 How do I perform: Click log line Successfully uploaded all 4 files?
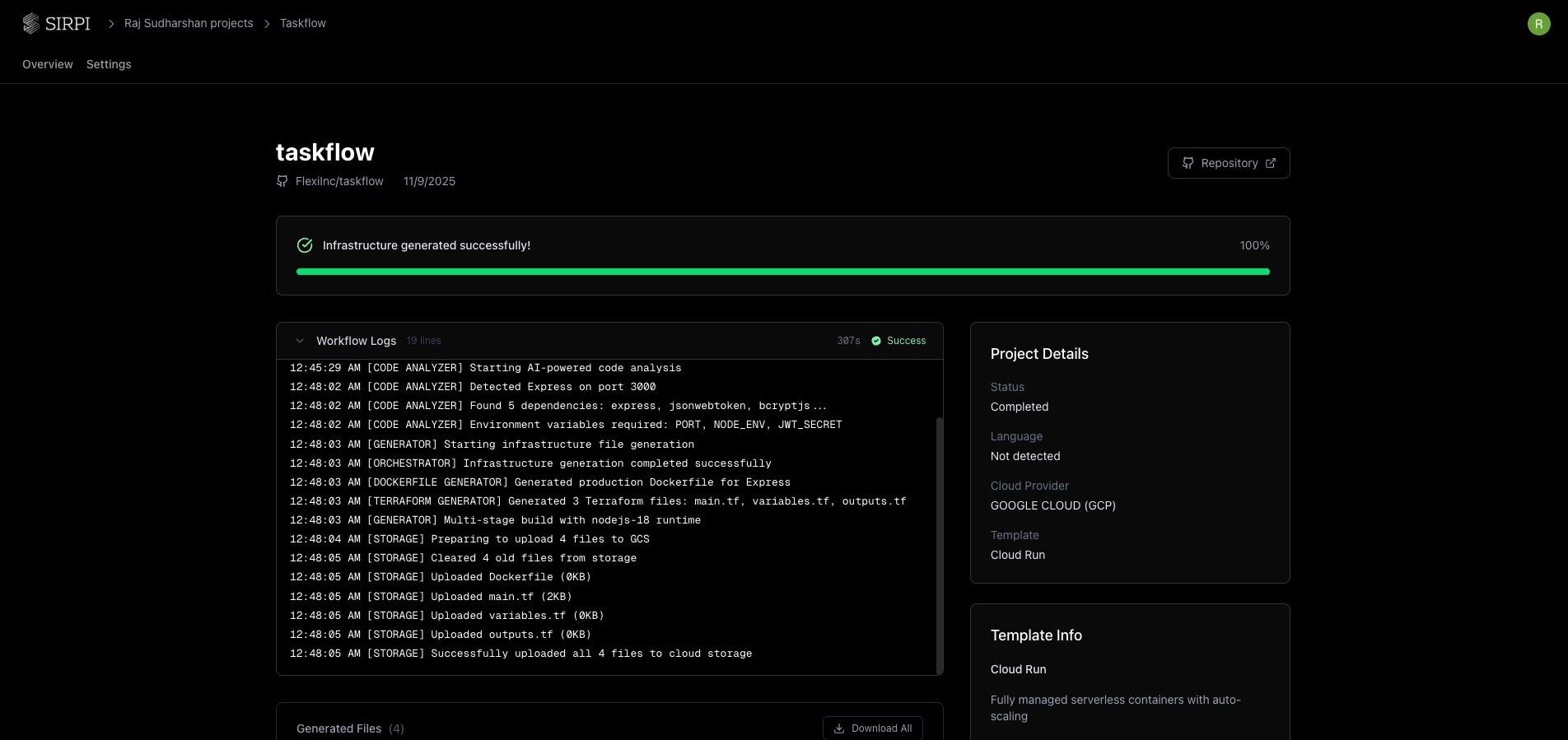coord(520,654)
